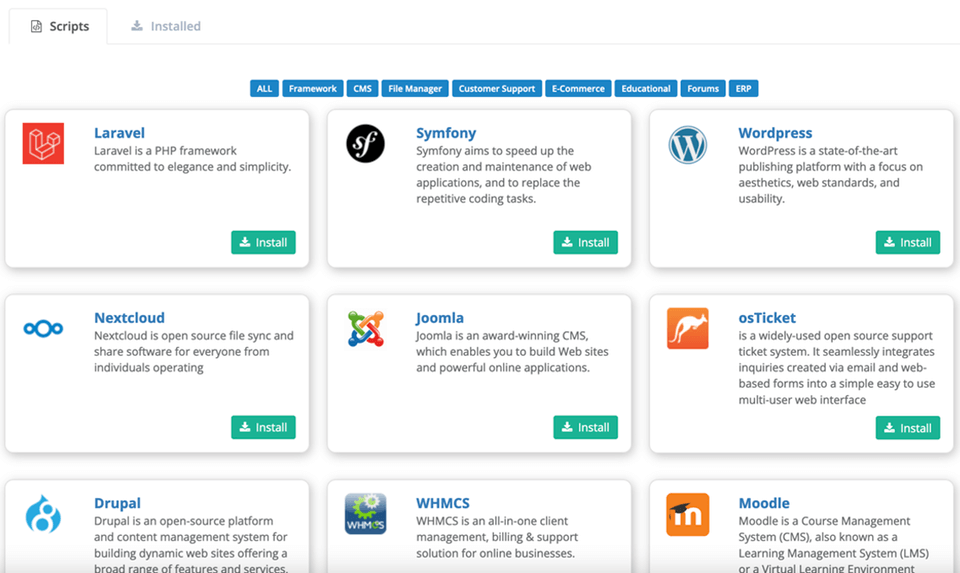The height and width of the screenshot is (573, 960).
Task: Filter scripts by ALL
Action: pyautogui.click(x=264, y=89)
